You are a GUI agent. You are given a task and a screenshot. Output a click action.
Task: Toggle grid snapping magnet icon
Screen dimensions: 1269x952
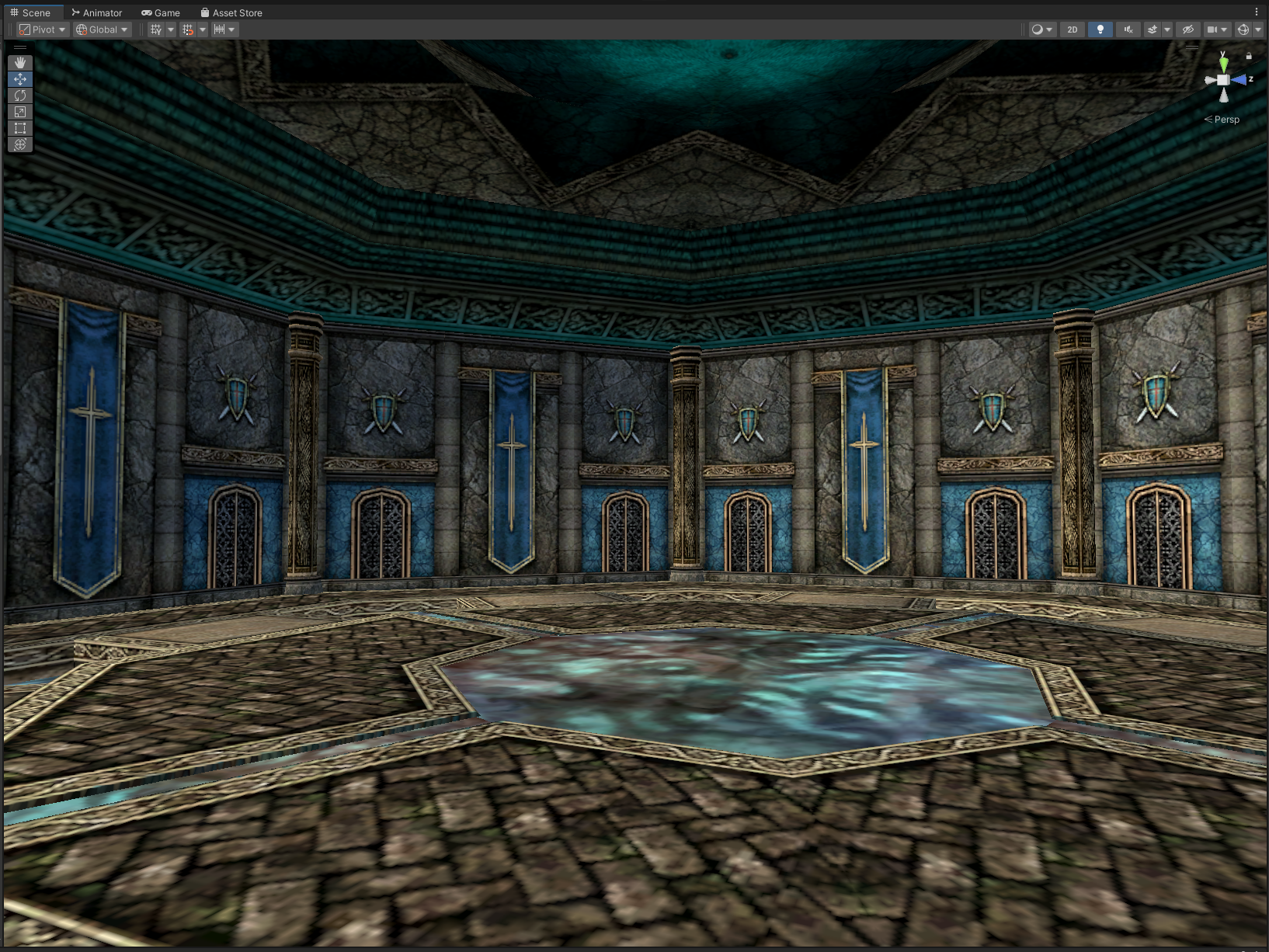[188, 30]
